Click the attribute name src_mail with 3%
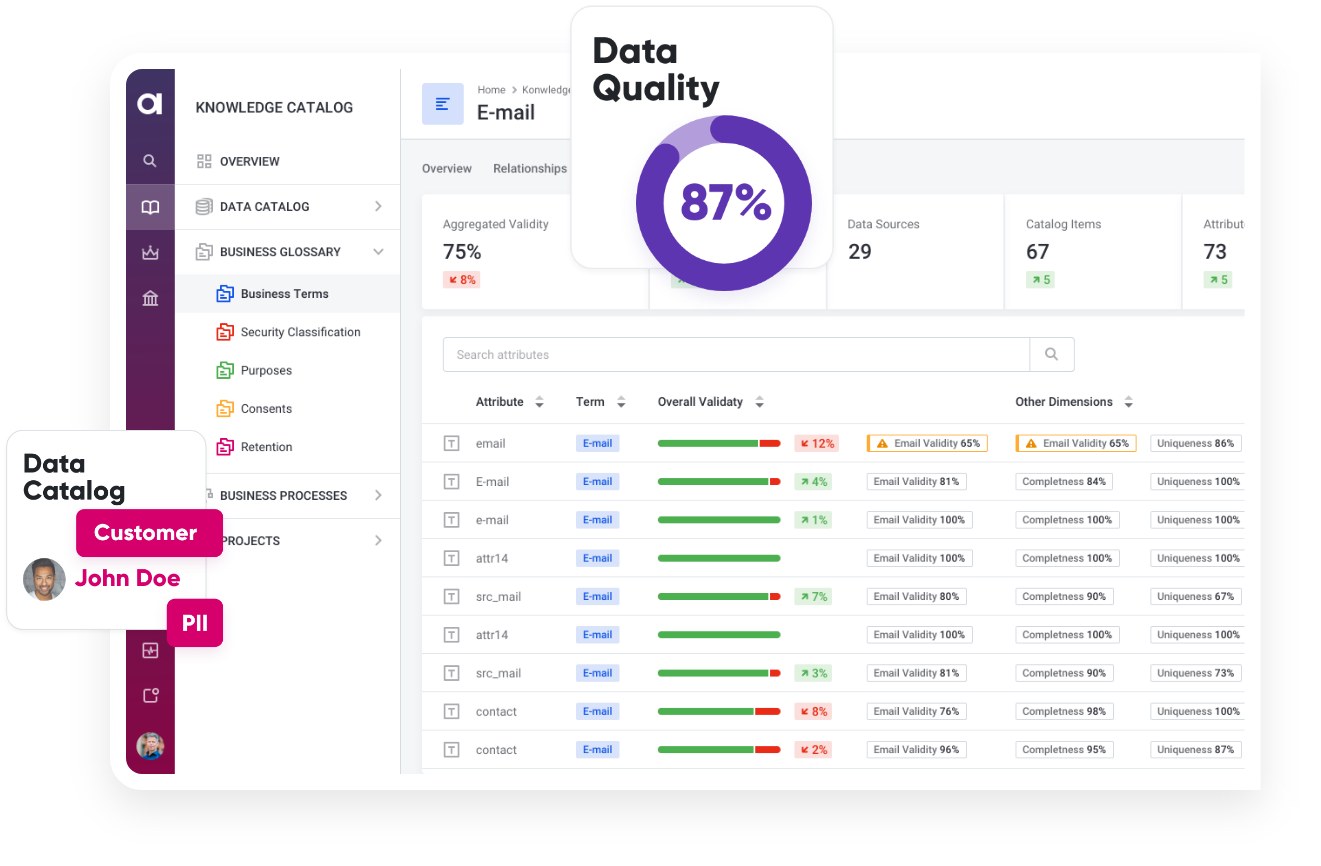This screenshot has height=866, width=1321. click(498, 673)
